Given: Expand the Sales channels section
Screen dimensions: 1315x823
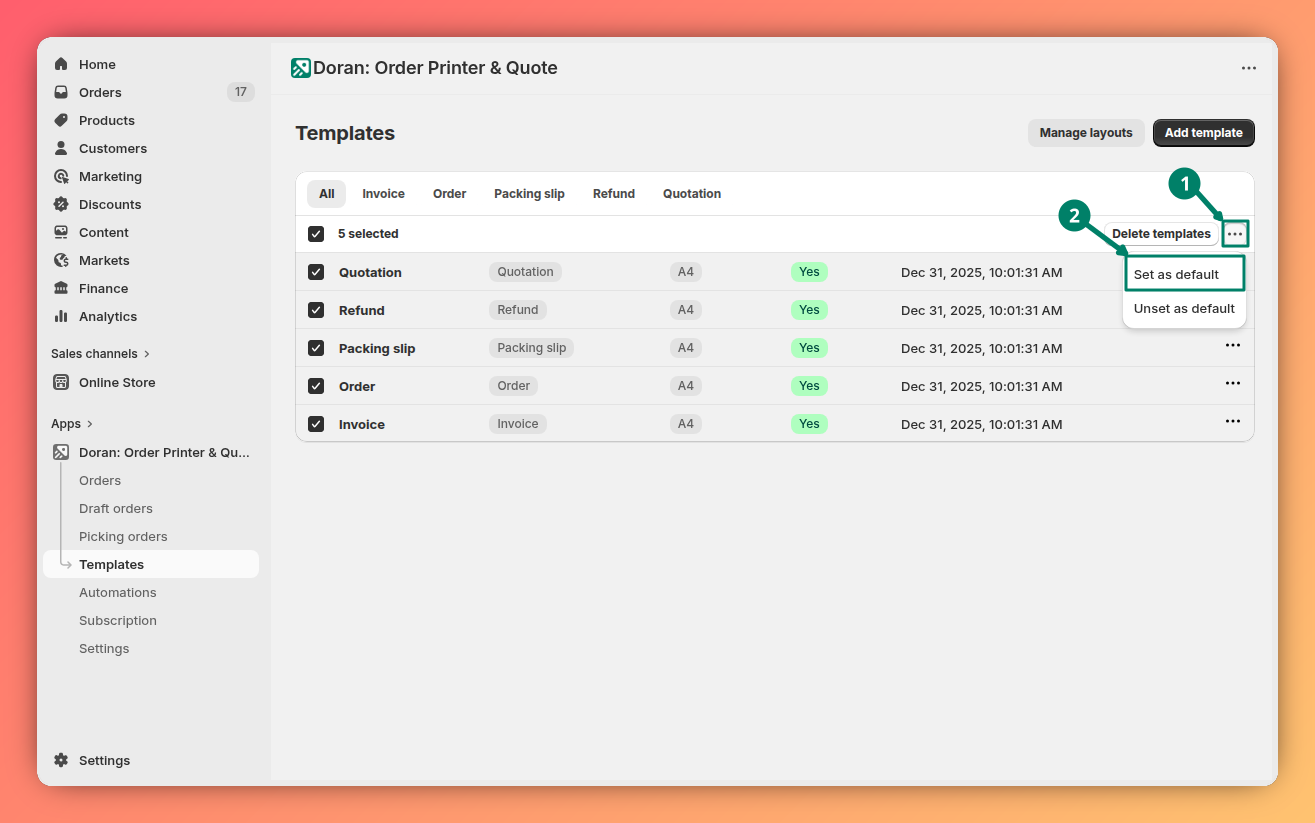Looking at the screenshot, I should 100,354.
